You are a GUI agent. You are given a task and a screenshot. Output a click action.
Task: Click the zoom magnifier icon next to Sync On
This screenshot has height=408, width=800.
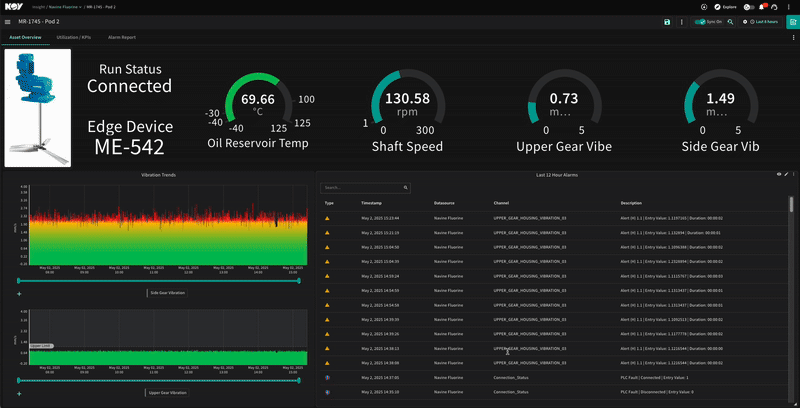coord(730,22)
